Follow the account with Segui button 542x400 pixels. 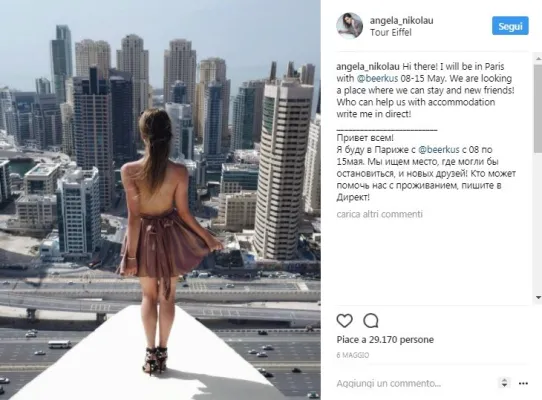[x=510, y=26]
